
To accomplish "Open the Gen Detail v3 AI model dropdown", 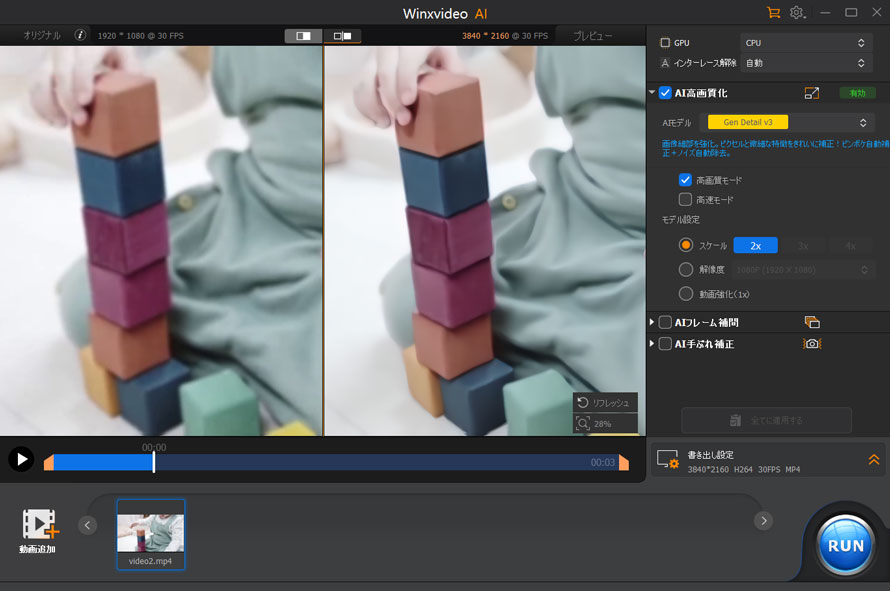I will (789, 123).
